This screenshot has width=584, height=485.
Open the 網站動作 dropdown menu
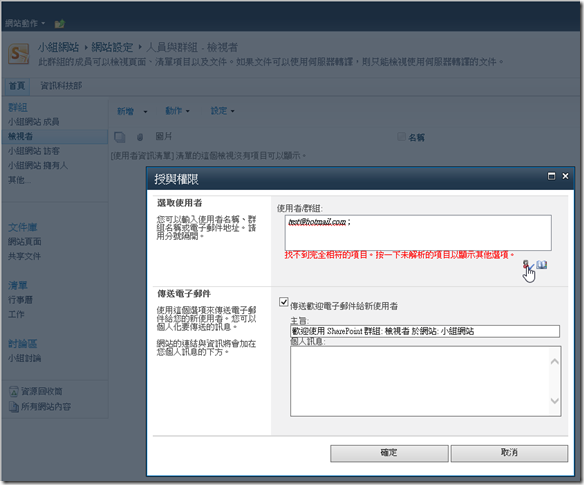coord(25,23)
